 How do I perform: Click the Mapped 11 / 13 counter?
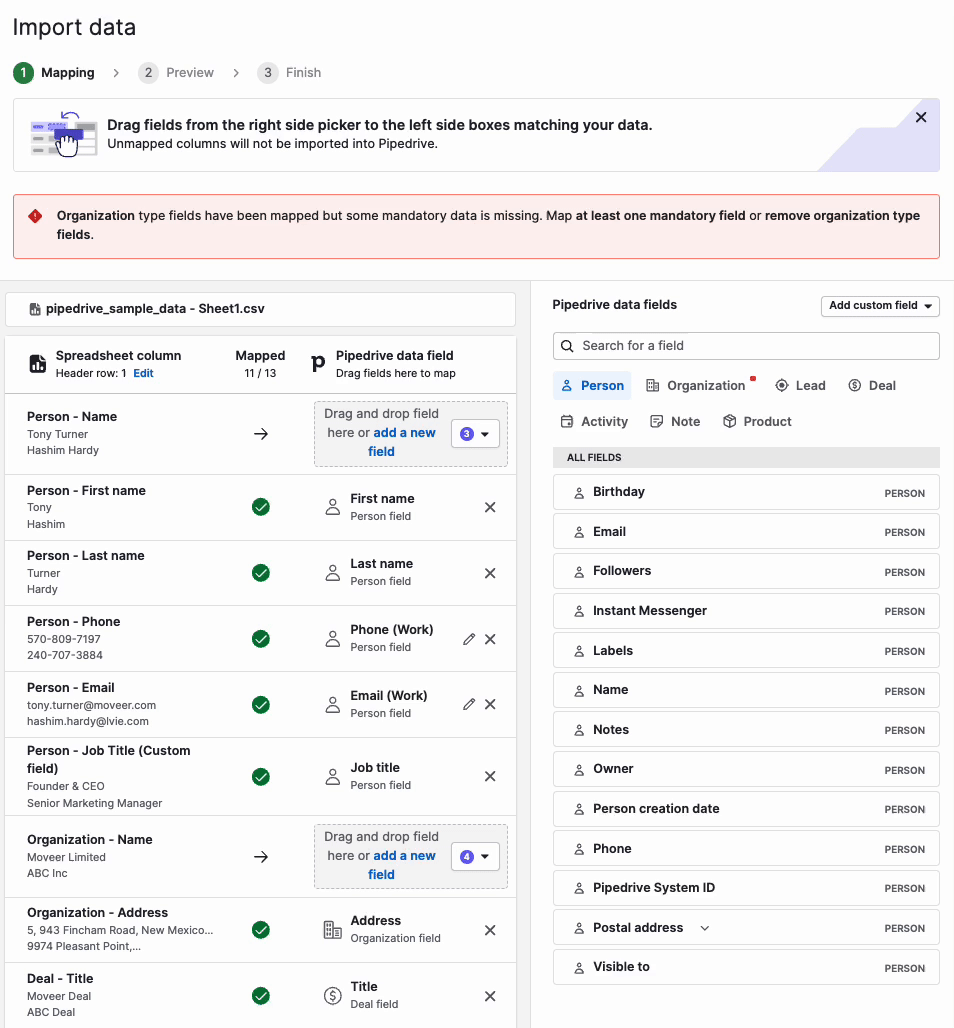click(x=260, y=364)
